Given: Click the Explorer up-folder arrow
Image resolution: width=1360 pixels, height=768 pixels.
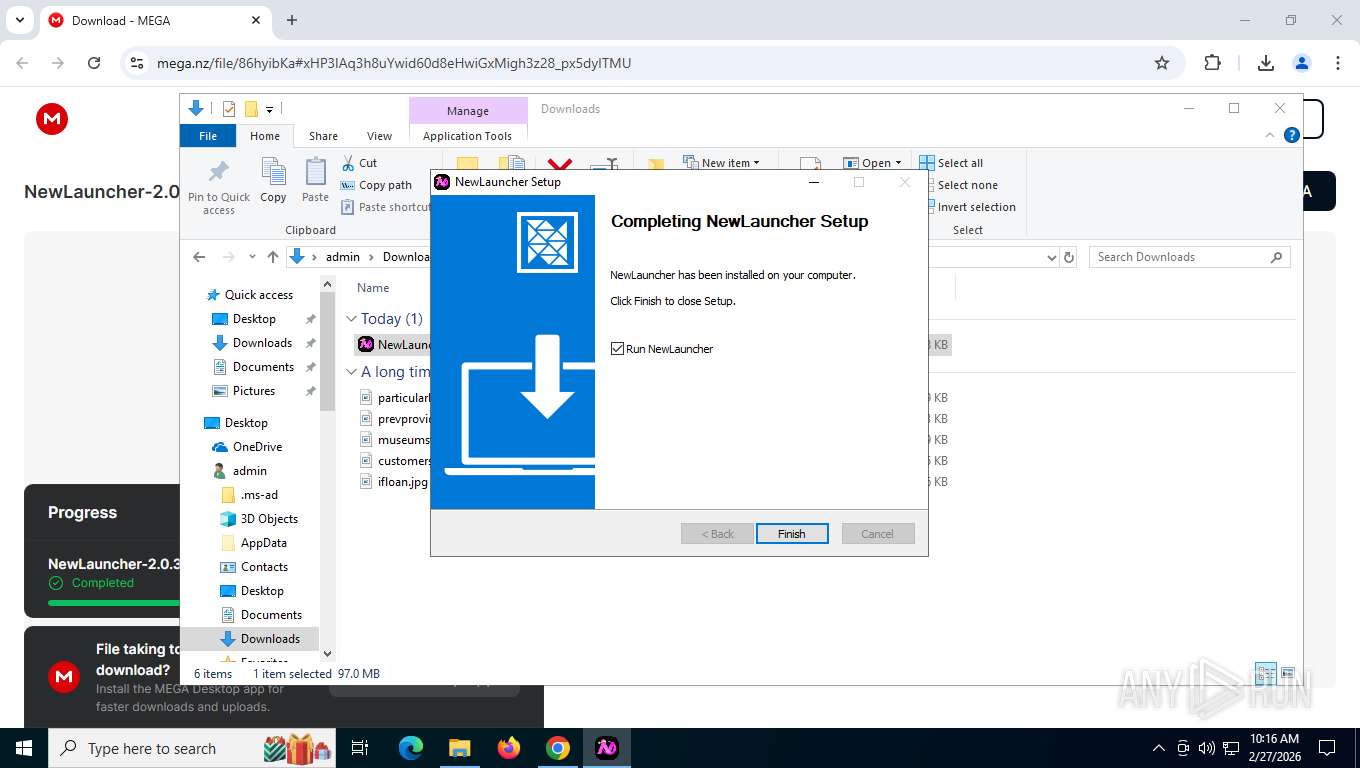Looking at the screenshot, I should (x=273, y=257).
